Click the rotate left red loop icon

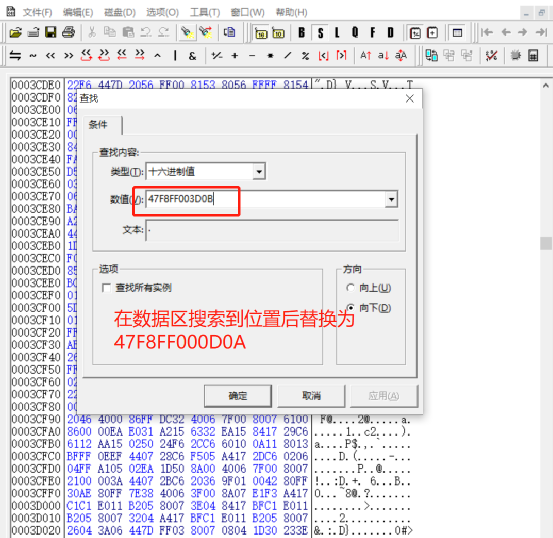tap(86, 55)
